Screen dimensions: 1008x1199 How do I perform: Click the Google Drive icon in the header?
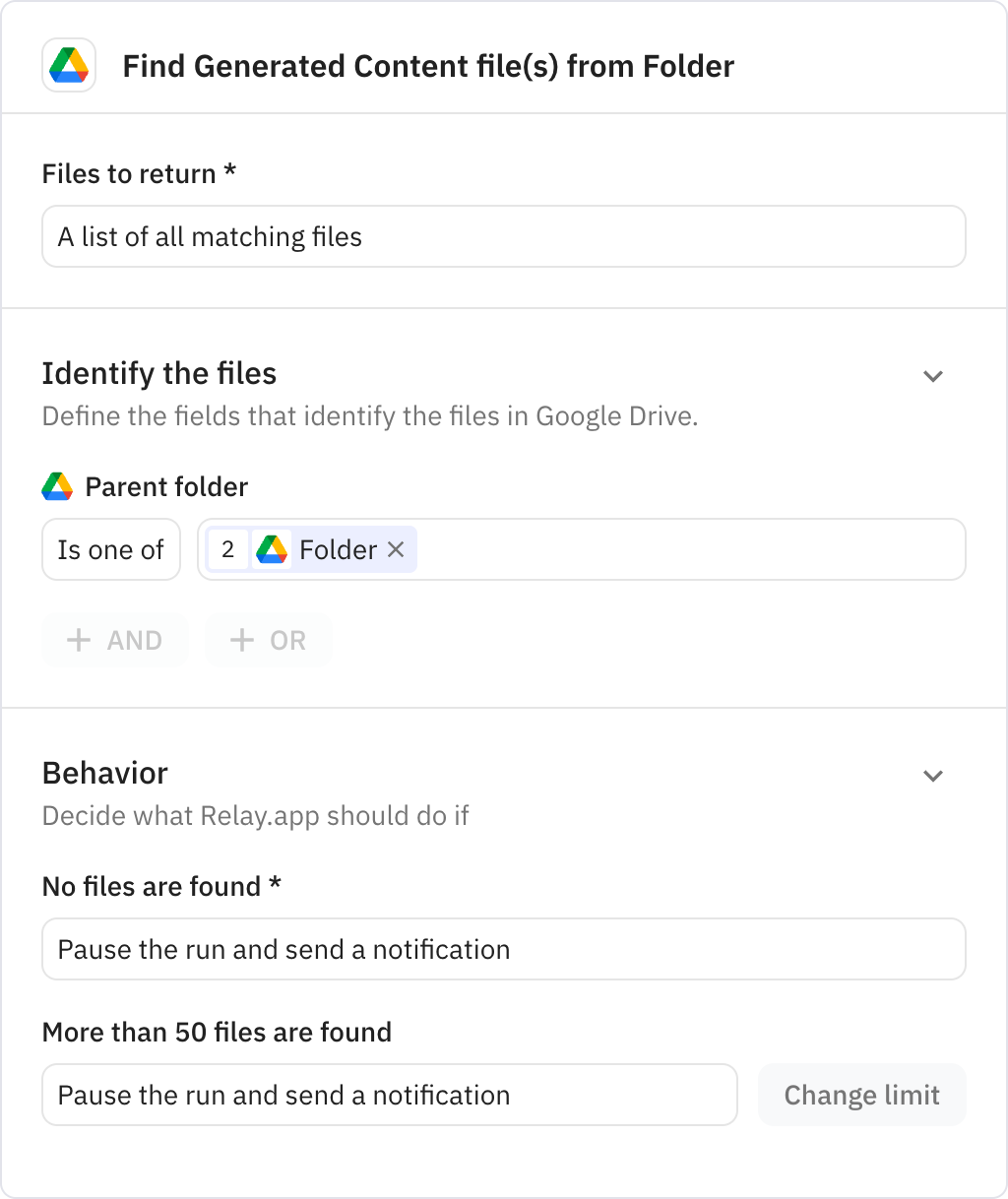(69, 66)
